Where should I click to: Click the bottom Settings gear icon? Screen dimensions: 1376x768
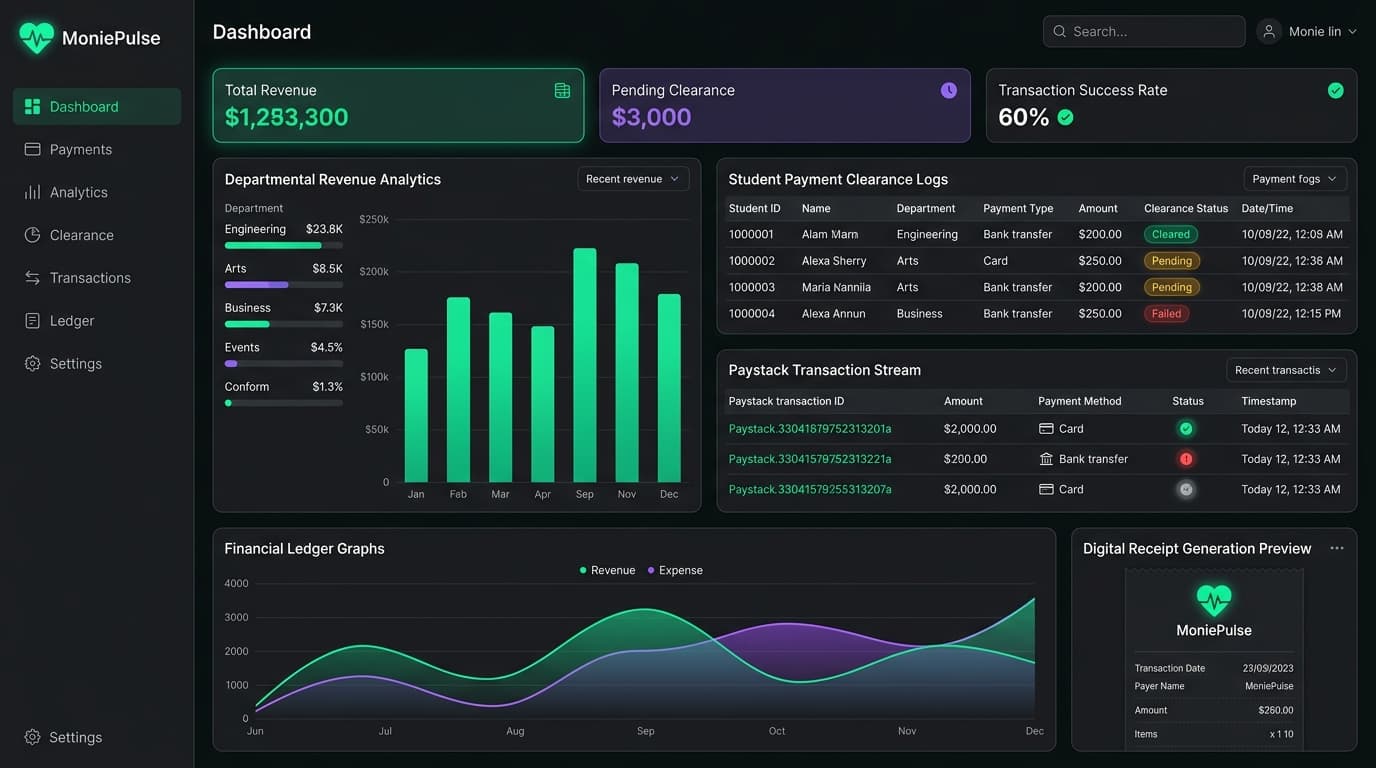point(32,737)
